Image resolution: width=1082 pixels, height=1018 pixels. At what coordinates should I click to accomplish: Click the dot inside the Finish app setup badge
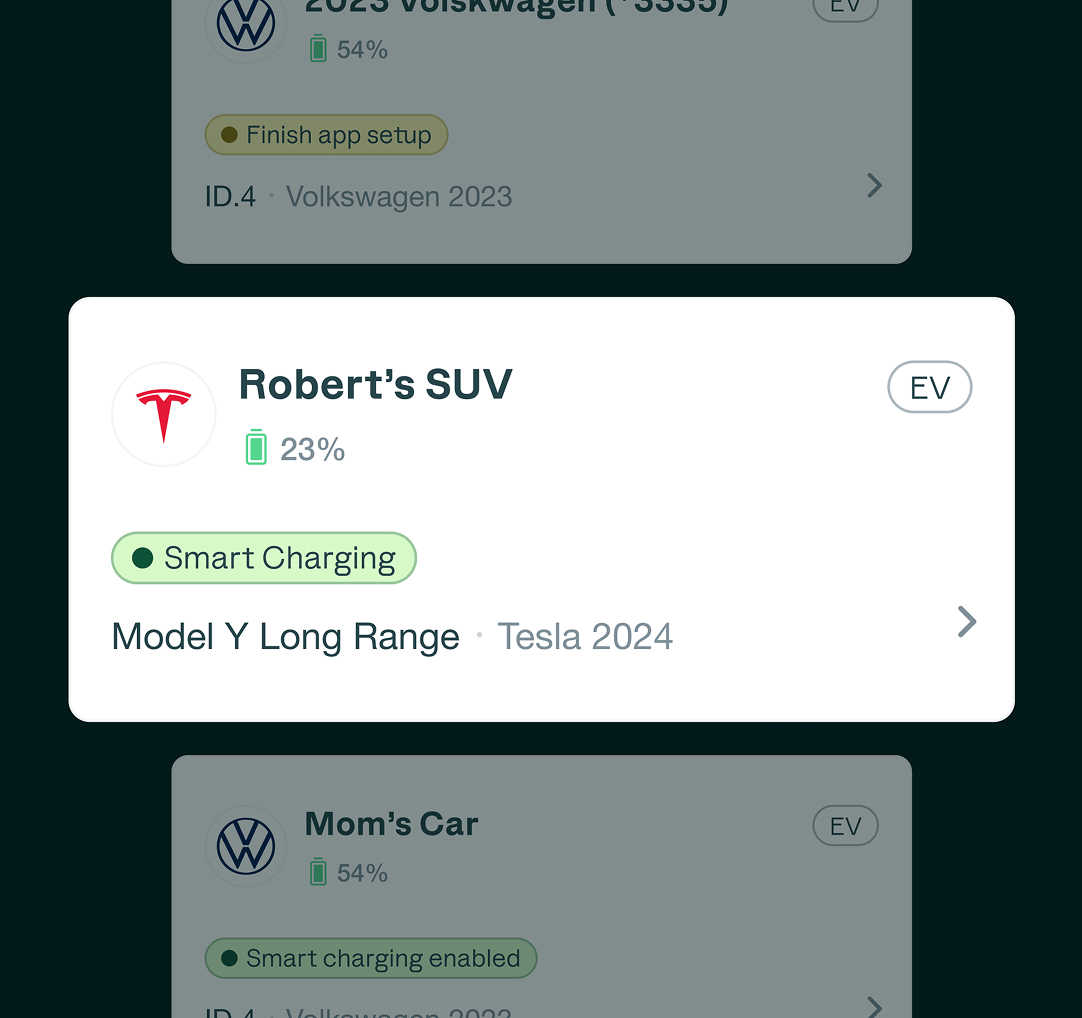(x=228, y=134)
